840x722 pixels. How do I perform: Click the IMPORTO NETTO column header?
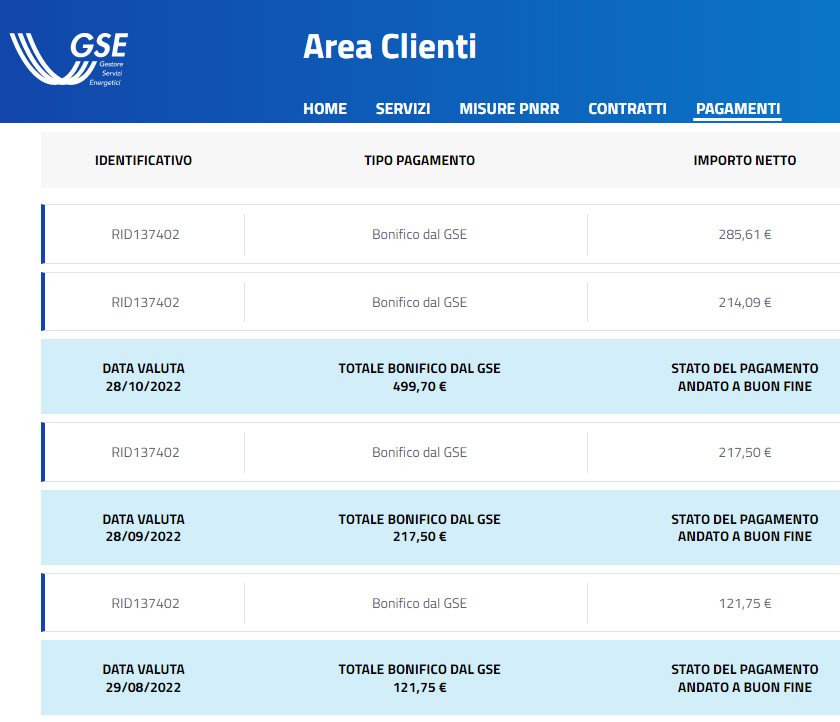(745, 160)
